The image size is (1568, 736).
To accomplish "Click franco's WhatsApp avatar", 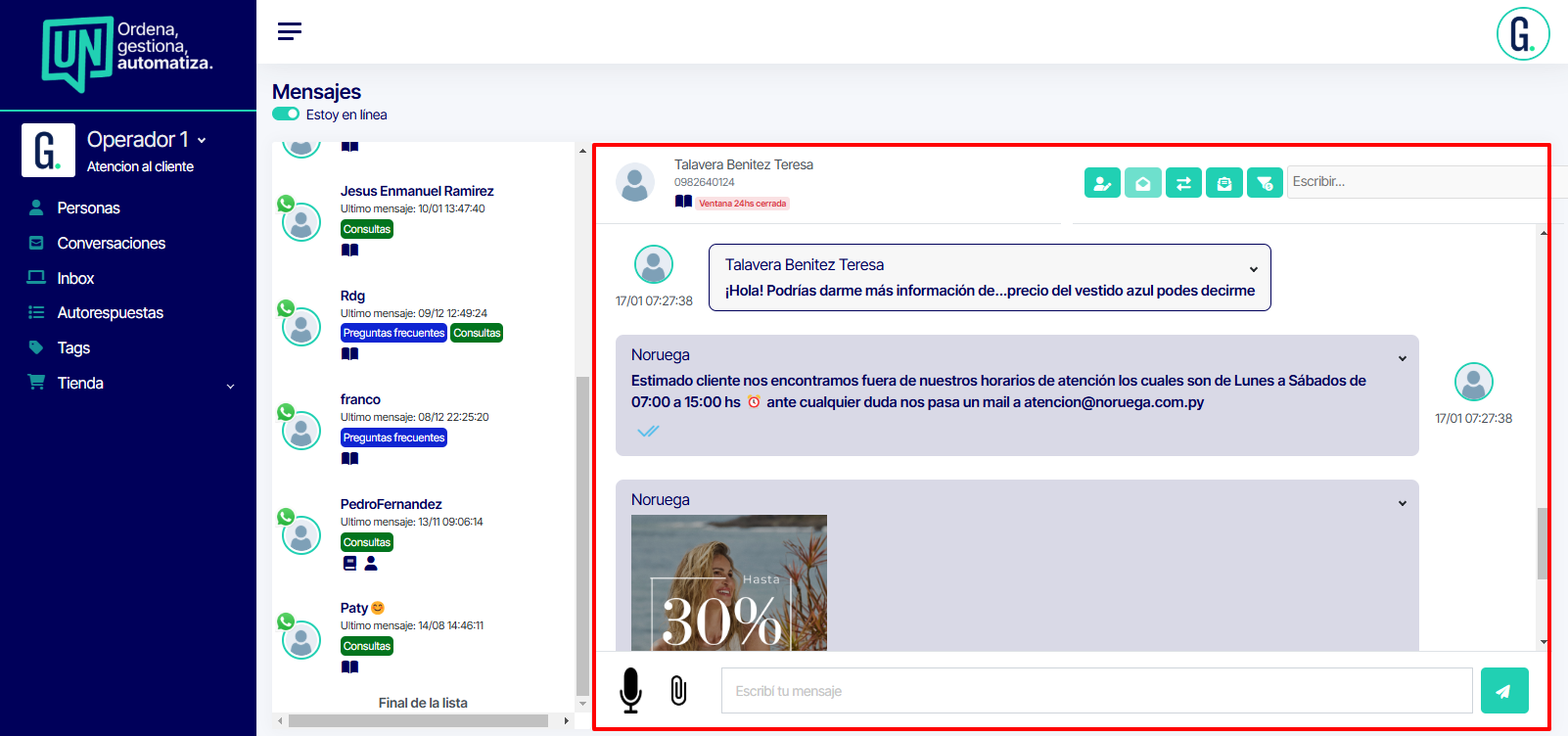I will (300, 429).
